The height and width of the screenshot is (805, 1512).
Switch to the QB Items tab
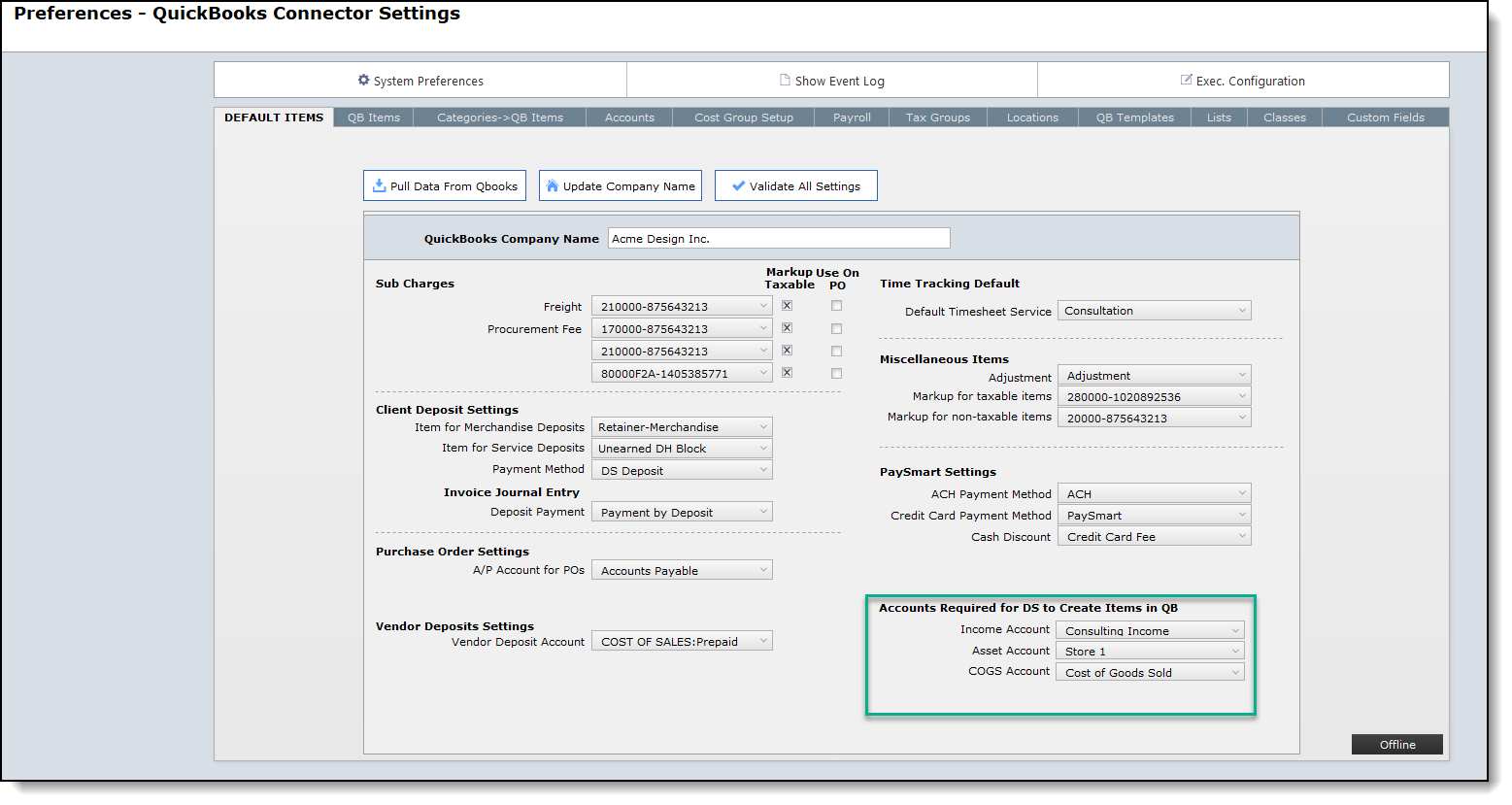click(374, 117)
